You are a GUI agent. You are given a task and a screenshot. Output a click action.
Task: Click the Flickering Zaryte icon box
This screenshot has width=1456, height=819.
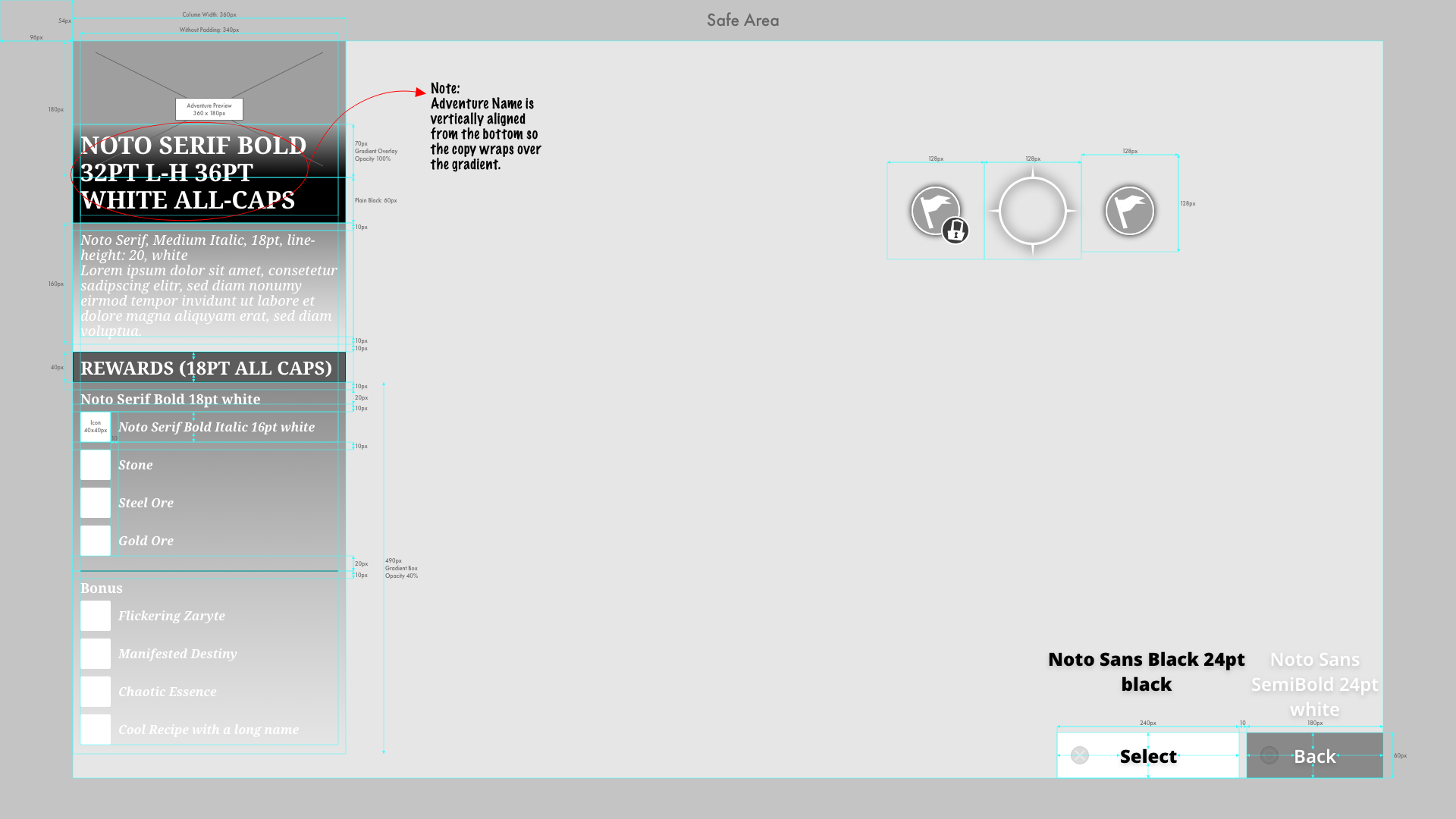coord(96,616)
